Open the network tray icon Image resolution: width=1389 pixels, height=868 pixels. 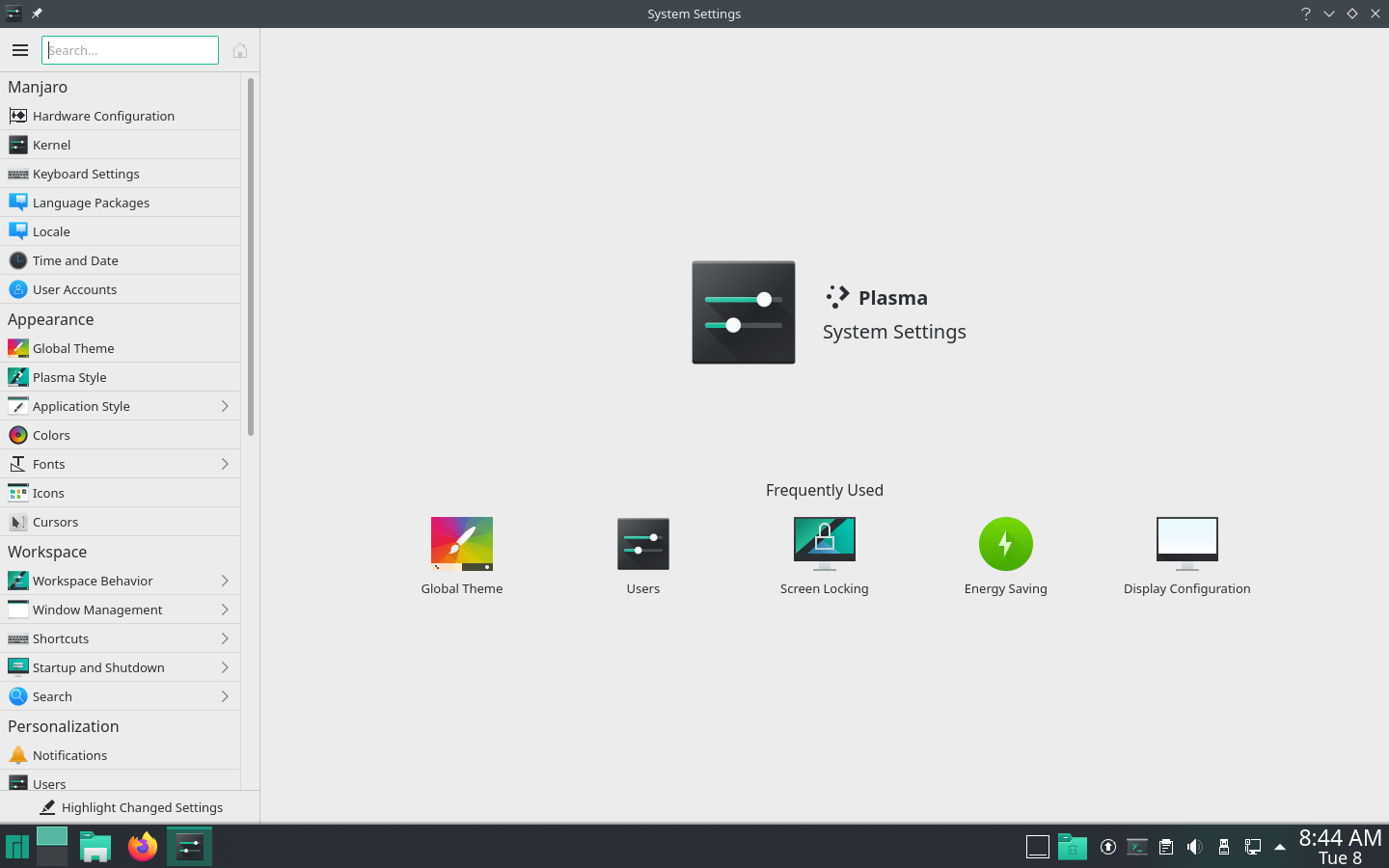pos(1253,847)
